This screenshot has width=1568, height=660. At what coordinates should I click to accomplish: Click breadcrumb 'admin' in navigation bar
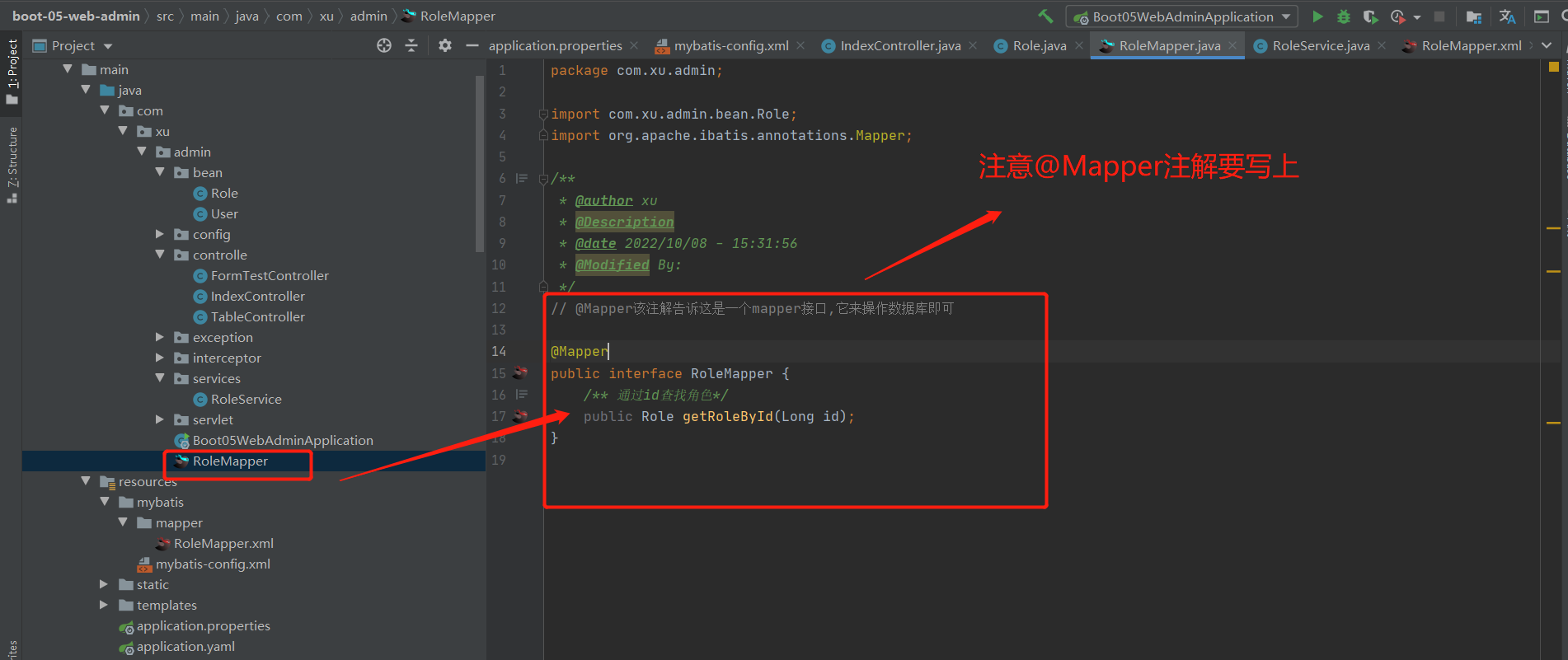[x=369, y=16]
